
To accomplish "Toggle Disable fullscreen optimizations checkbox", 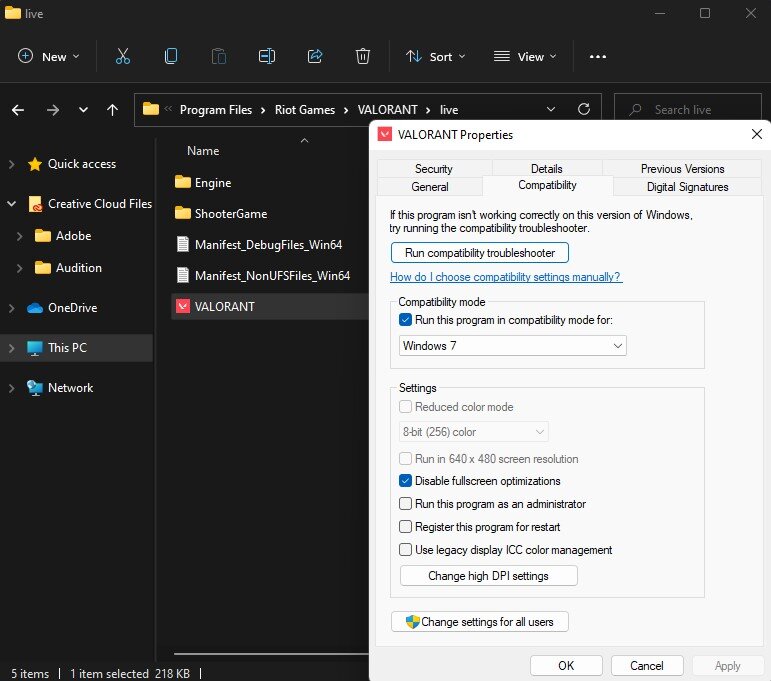I will pyautogui.click(x=405, y=481).
